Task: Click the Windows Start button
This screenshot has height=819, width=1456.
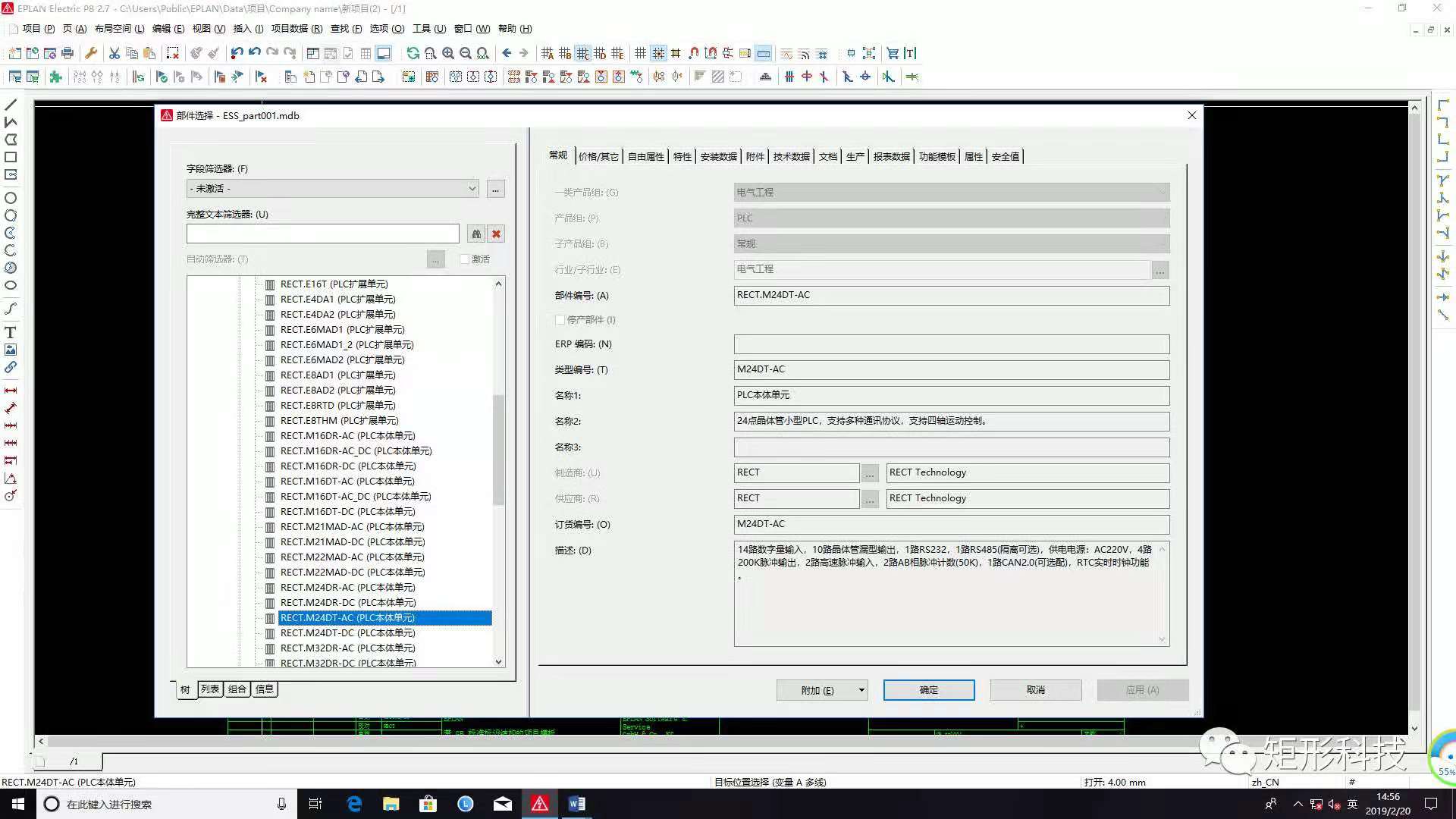Action: [x=18, y=804]
